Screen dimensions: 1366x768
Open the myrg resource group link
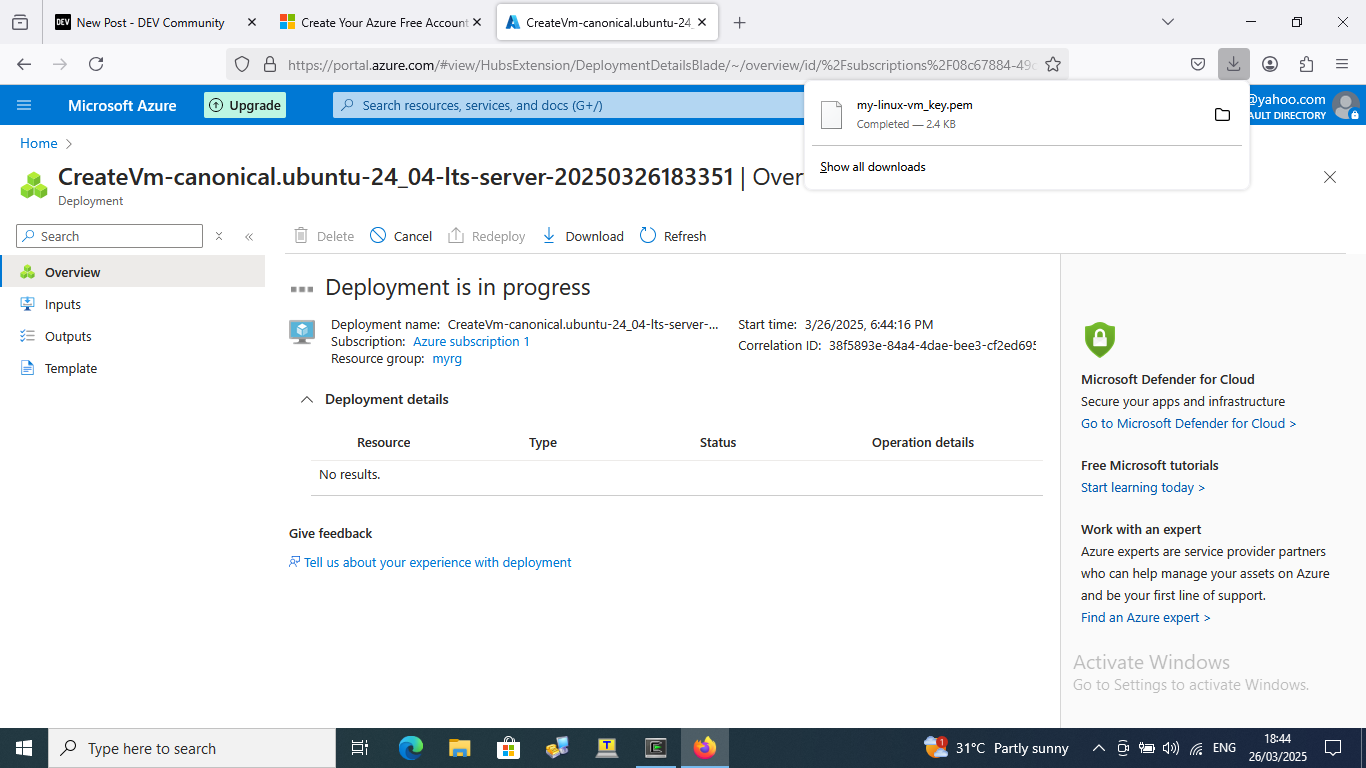pyautogui.click(x=447, y=358)
